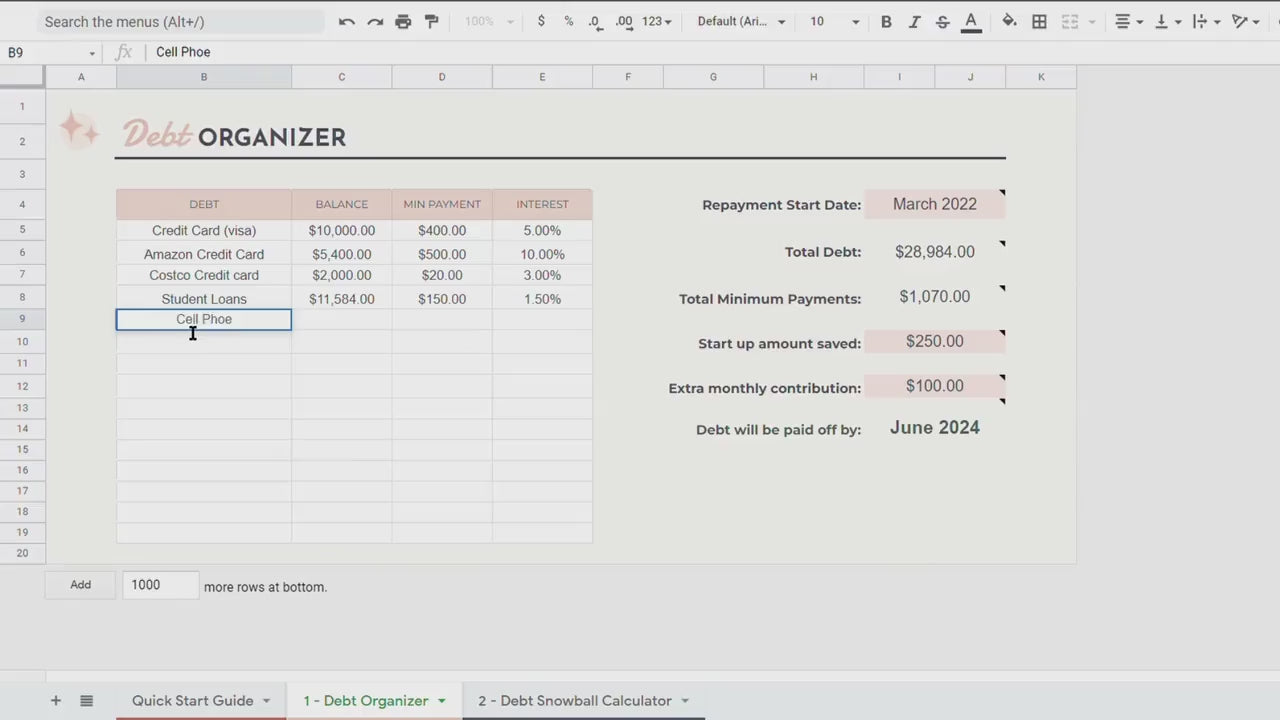The height and width of the screenshot is (720, 1280).
Task: Click the redo arrow icon
Action: (375, 22)
